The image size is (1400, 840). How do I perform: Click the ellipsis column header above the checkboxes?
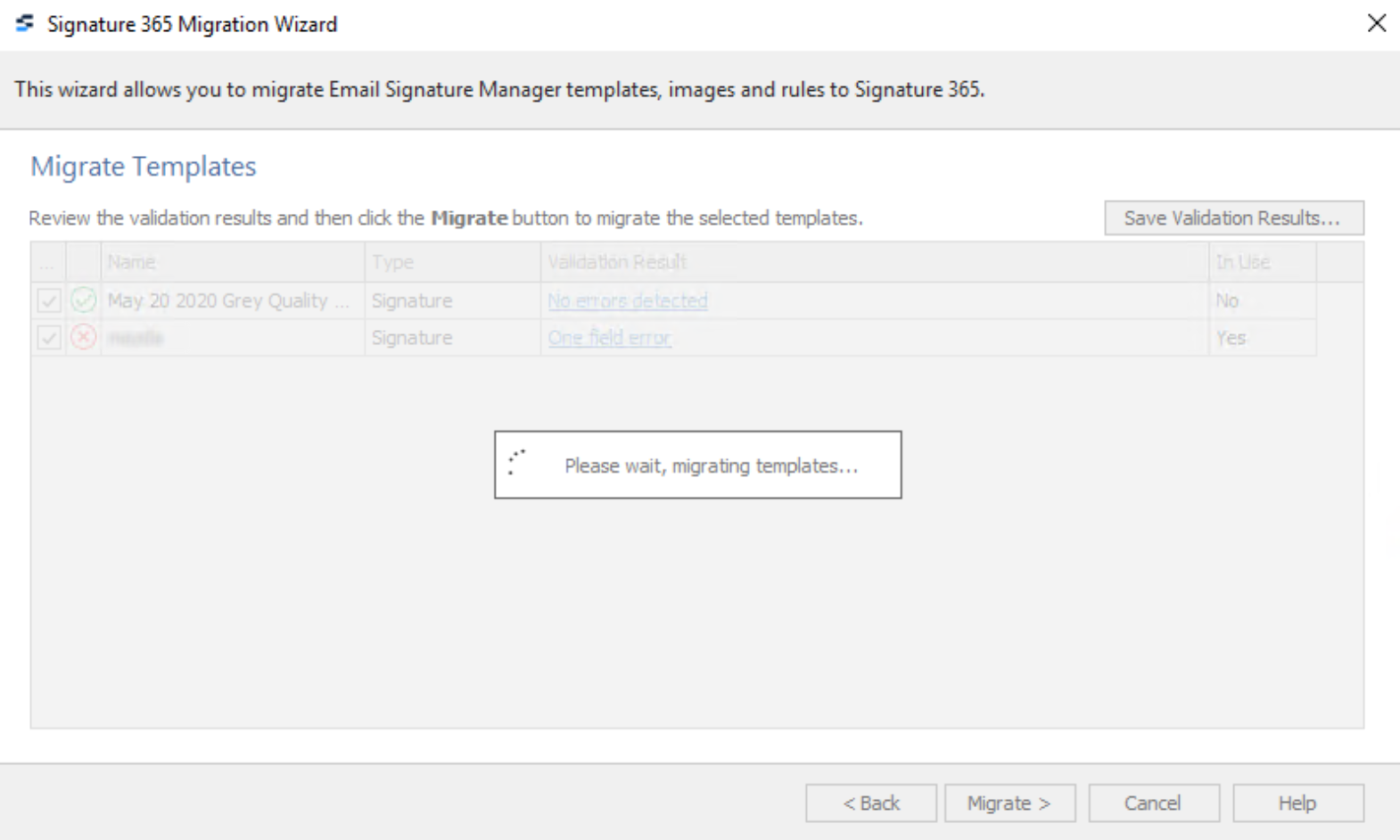pyautogui.click(x=48, y=262)
